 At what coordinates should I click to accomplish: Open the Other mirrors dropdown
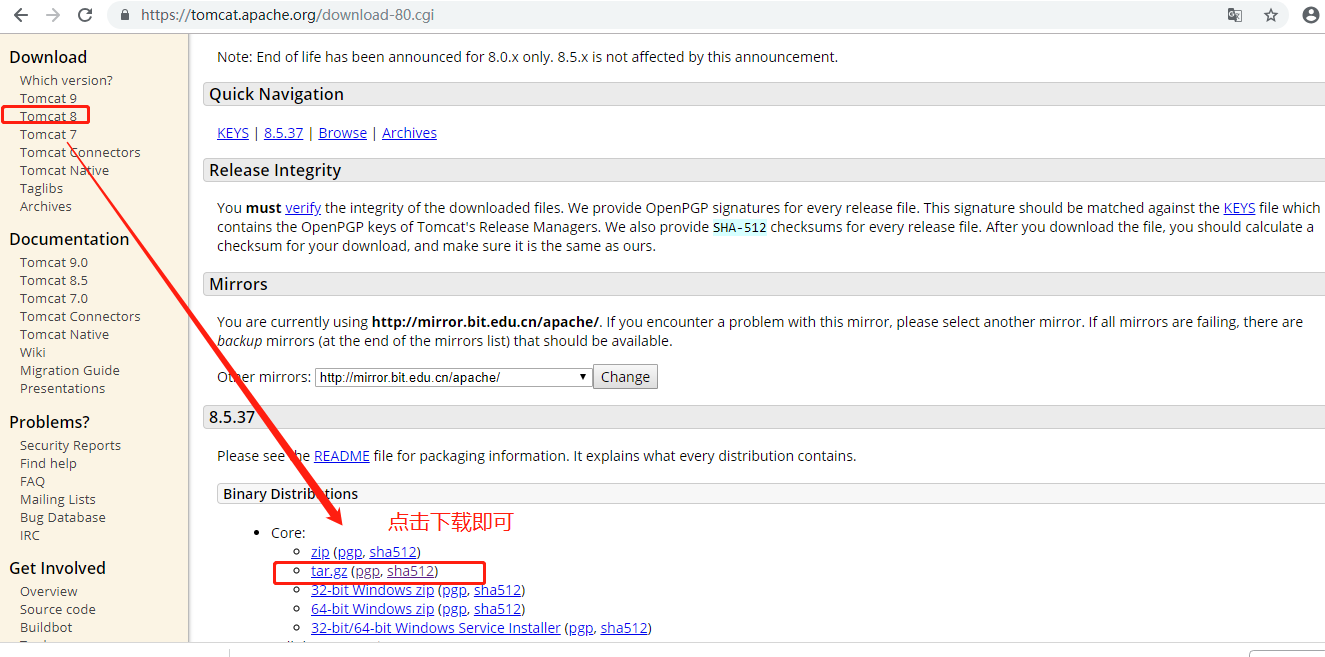(454, 377)
